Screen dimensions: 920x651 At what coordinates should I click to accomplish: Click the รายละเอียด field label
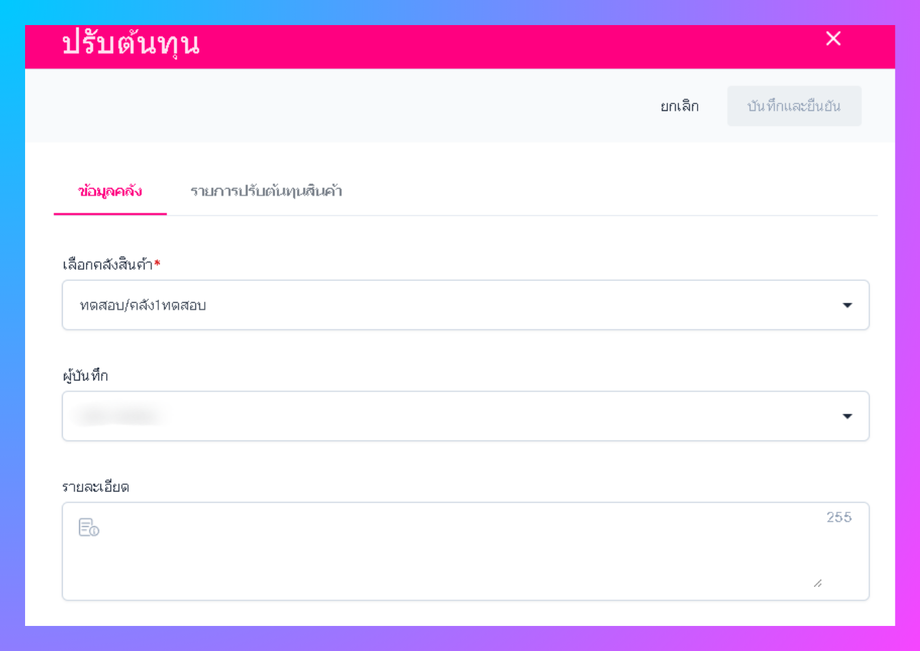coord(96,487)
